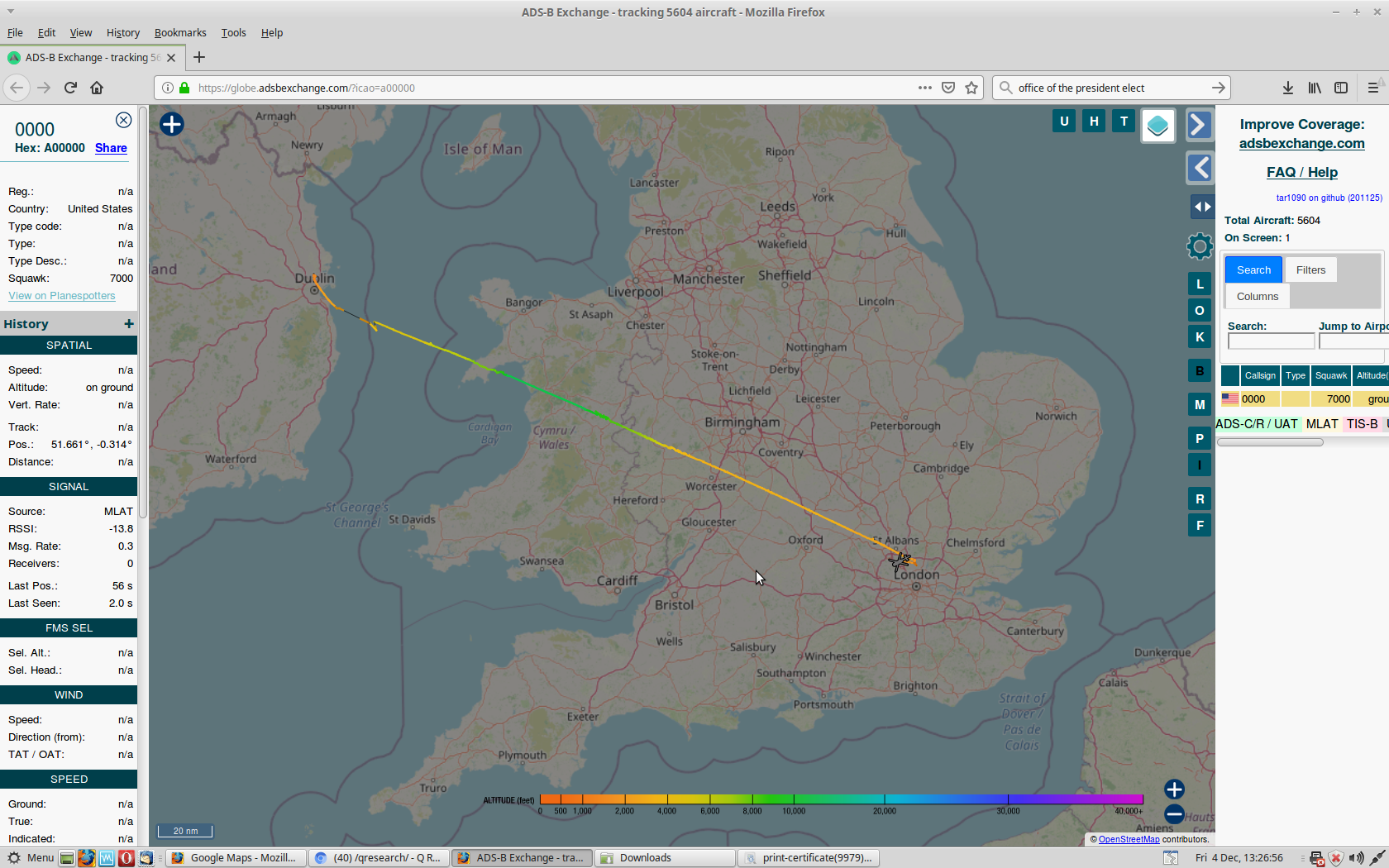Click the OpenStreetMap attribution link
This screenshot has width=1389, height=868.
[x=1129, y=839]
